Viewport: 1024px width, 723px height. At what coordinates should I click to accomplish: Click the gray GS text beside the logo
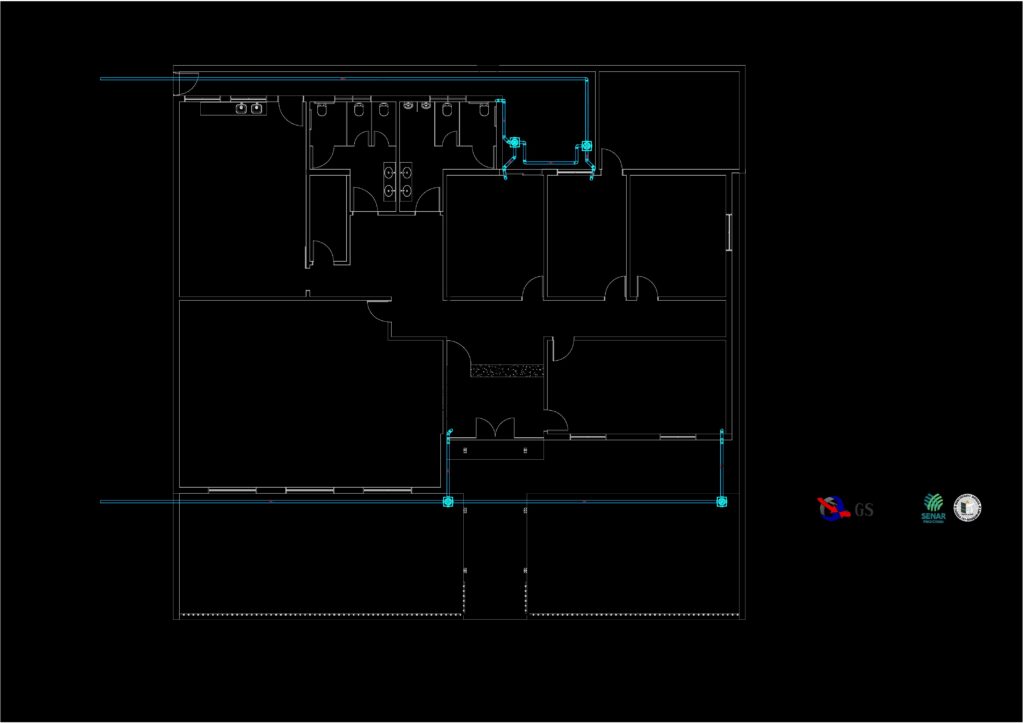click(864, 510)
